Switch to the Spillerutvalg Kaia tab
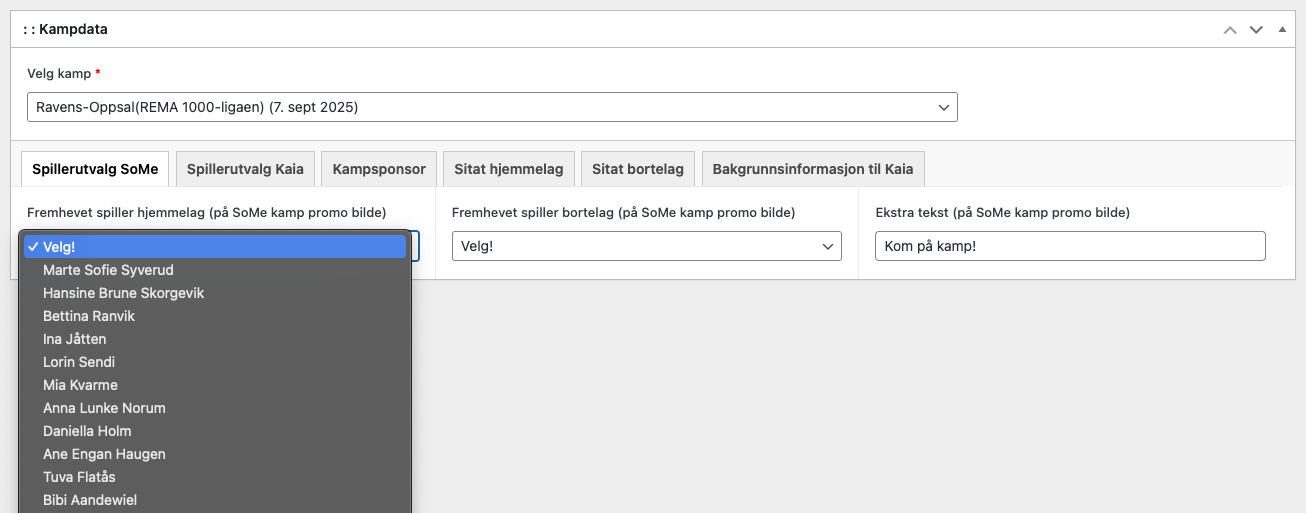 point(246,169)
